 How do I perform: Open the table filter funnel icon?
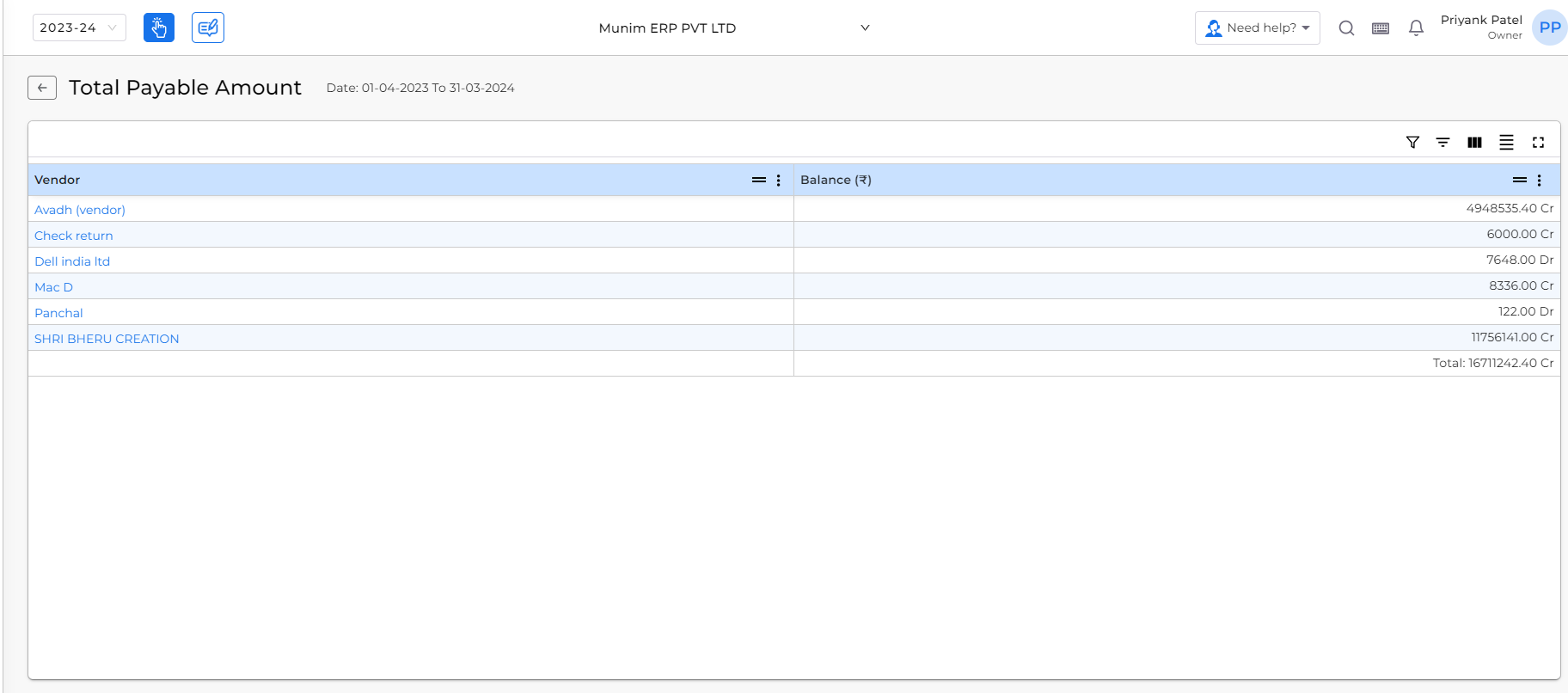[x=1412, y=143]
